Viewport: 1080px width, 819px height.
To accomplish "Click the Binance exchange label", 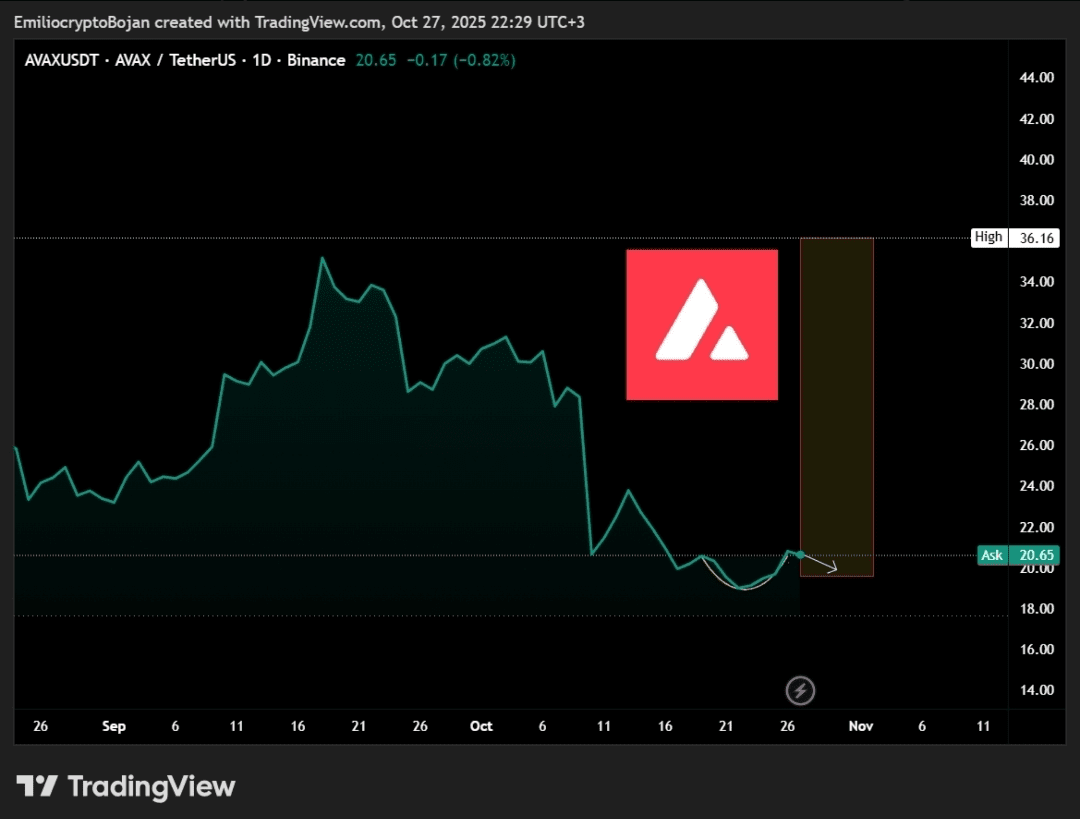I will pos(316,61).
